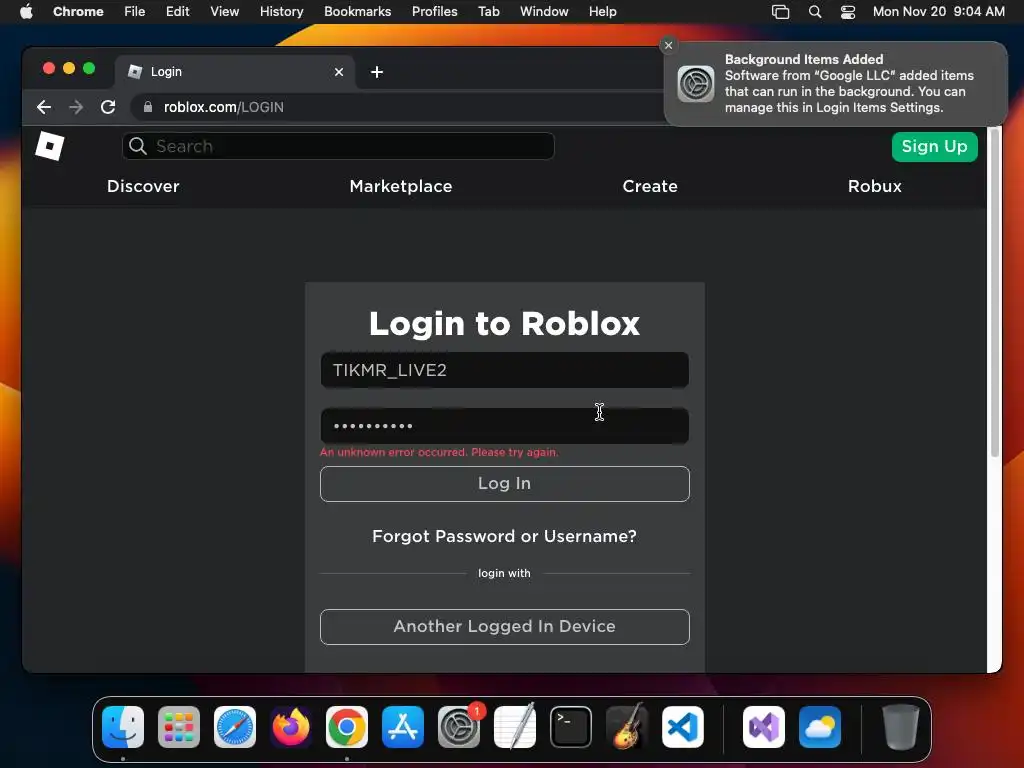1024x768 pixels.
Task: Choose Another Logged In Device login
Action: 505,627
